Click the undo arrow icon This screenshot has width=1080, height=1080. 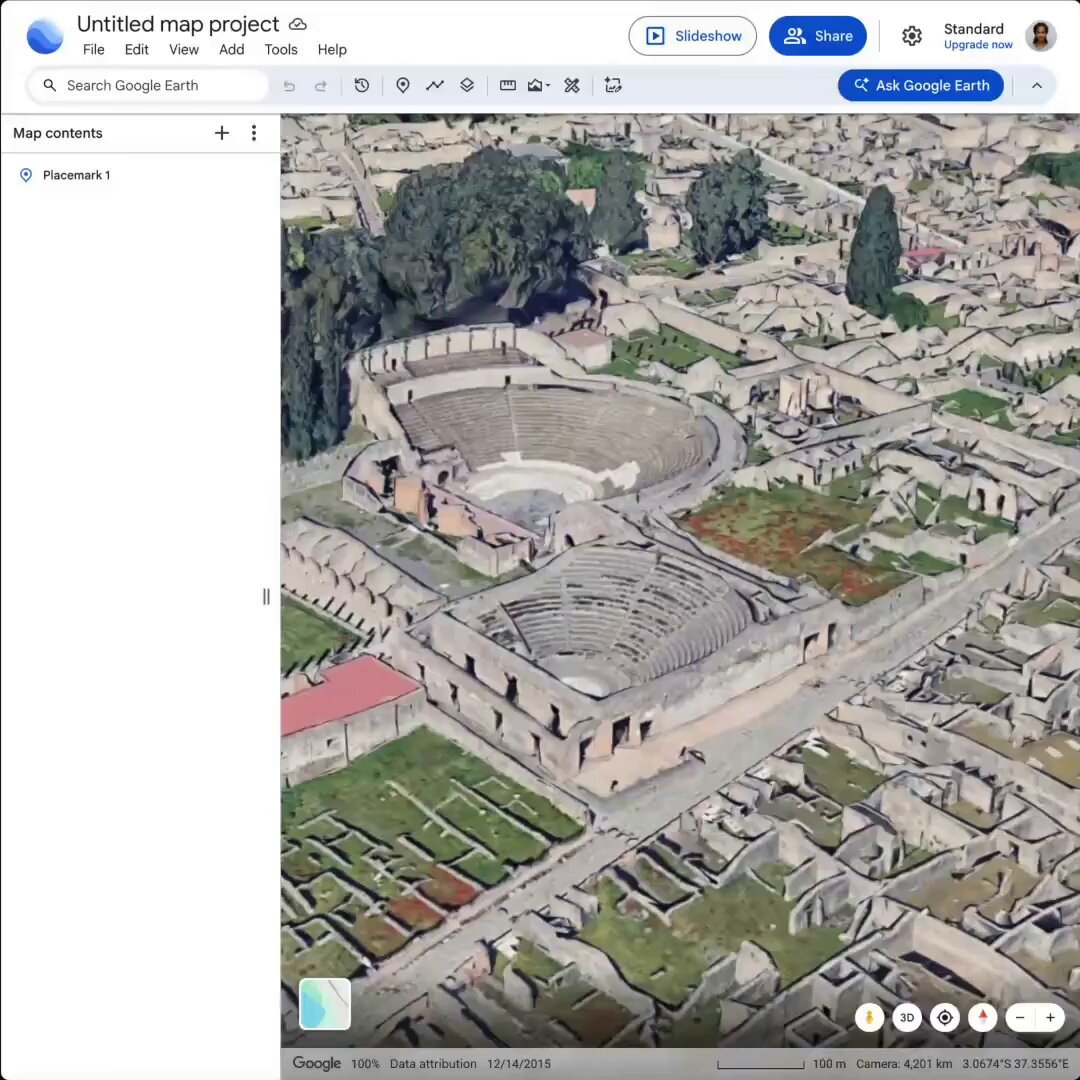point(289,86)
